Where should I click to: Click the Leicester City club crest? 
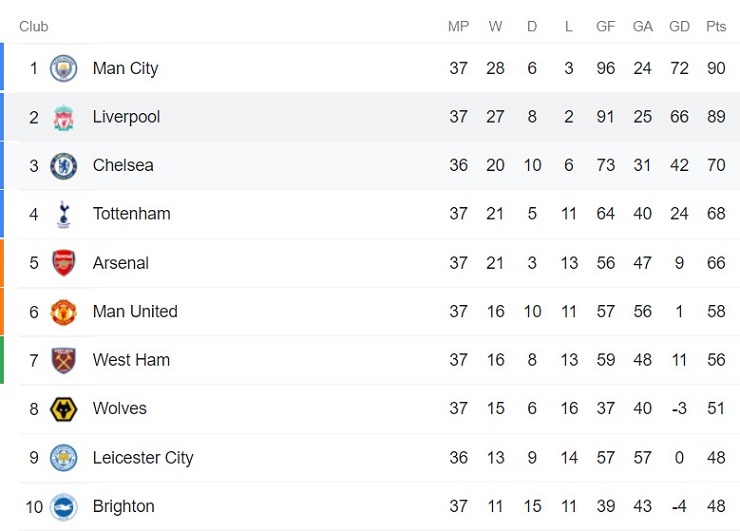tap(64, 457)
